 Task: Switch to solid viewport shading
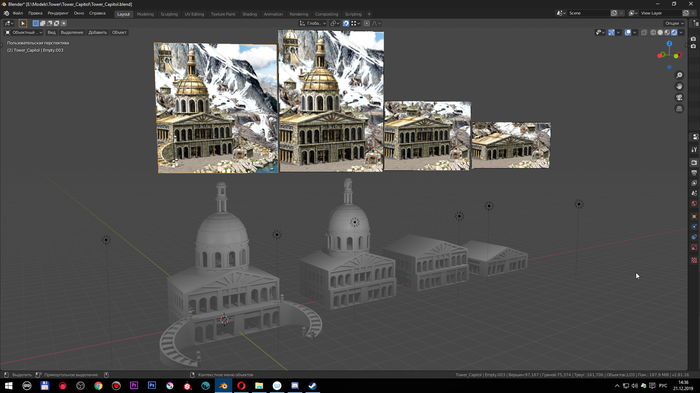click(660, 33)
